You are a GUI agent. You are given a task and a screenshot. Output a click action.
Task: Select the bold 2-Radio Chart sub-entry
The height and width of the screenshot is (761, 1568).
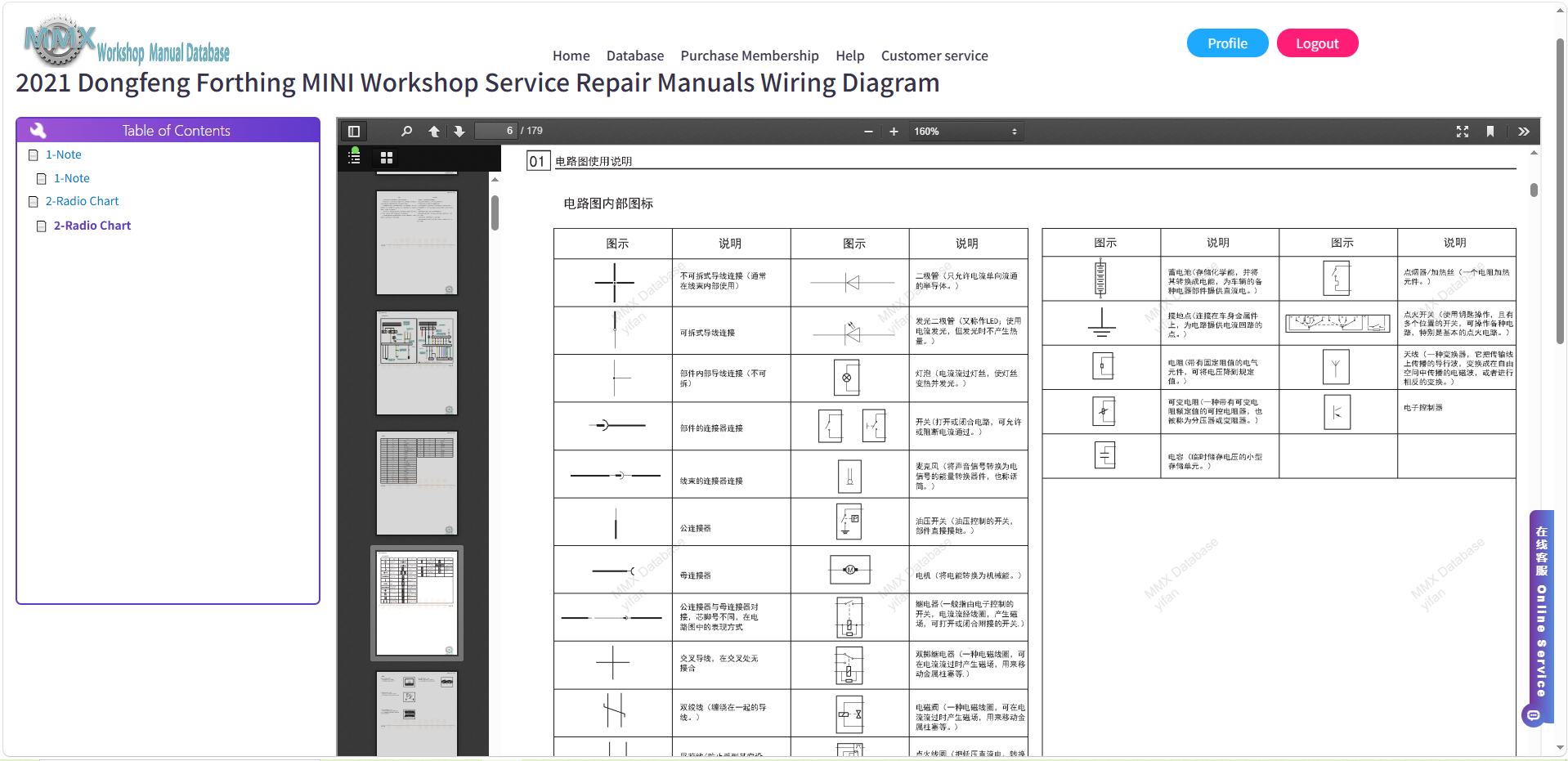click(x=92, y=226)
